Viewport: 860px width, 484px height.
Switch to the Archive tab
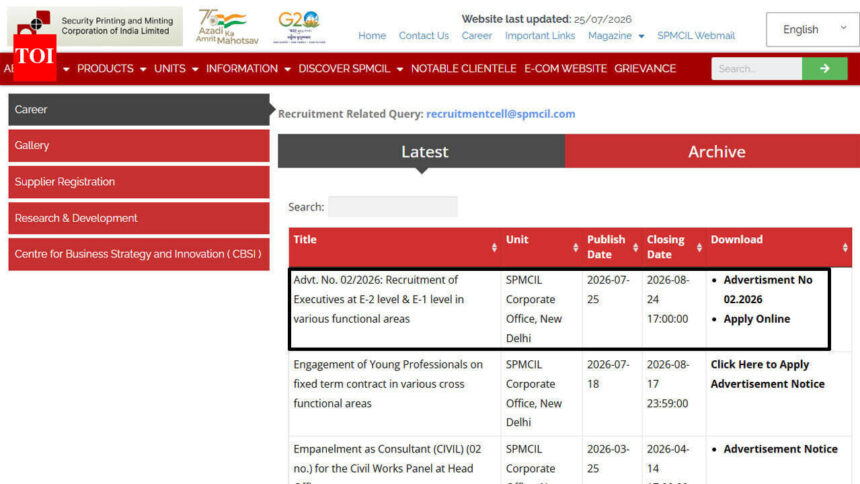coord(712,151)
